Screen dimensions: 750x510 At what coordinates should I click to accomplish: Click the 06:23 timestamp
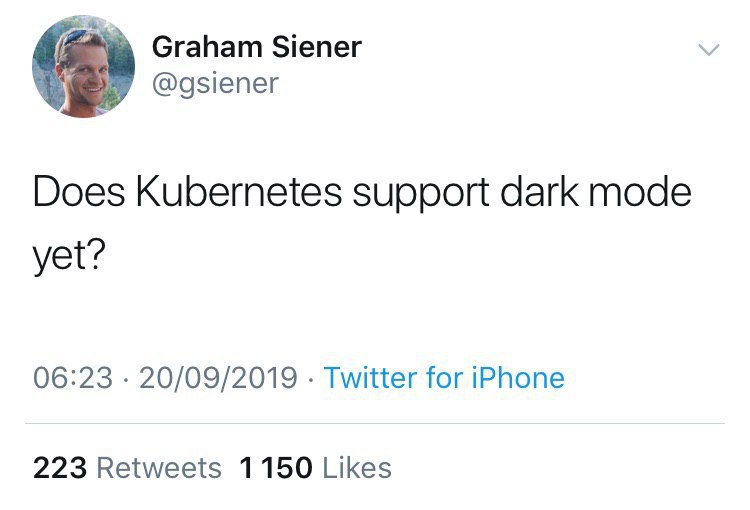[x=73, y=378]
